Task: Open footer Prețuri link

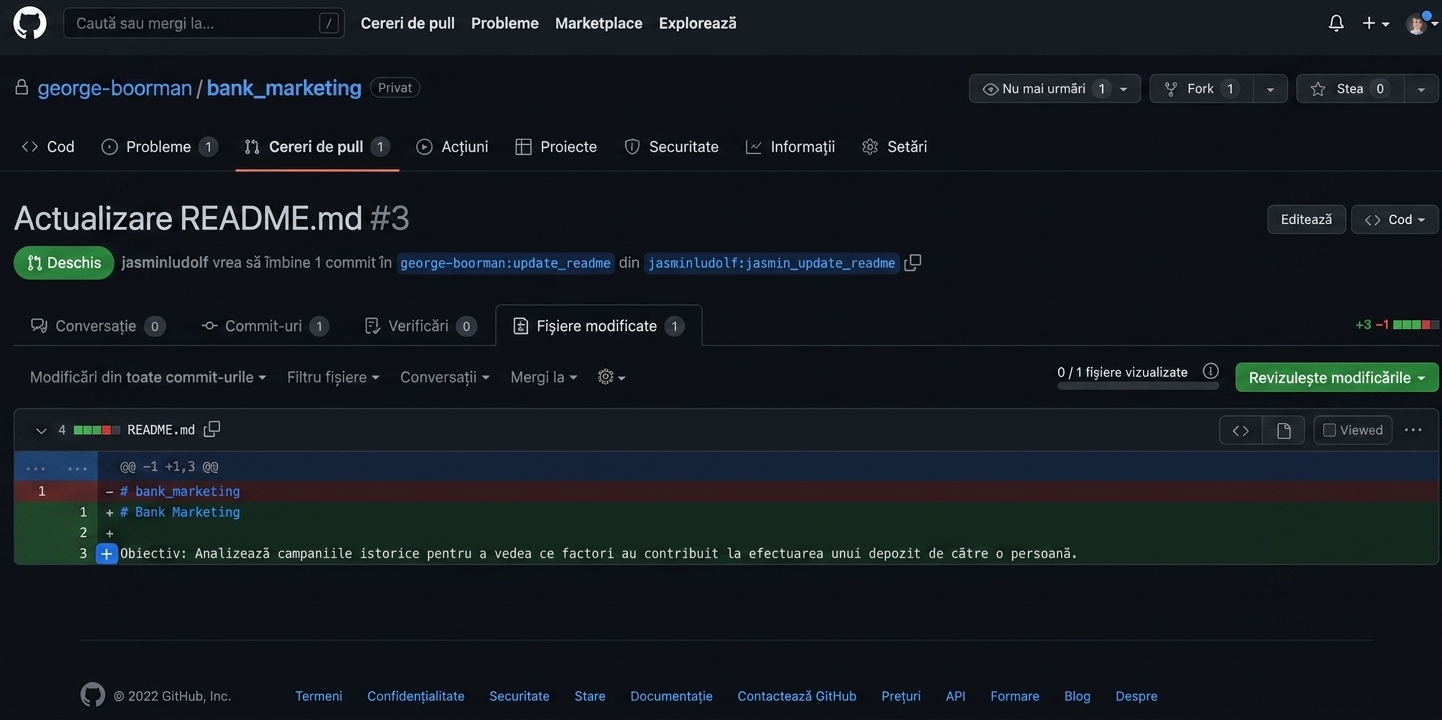Action: (x=901, y=696)
